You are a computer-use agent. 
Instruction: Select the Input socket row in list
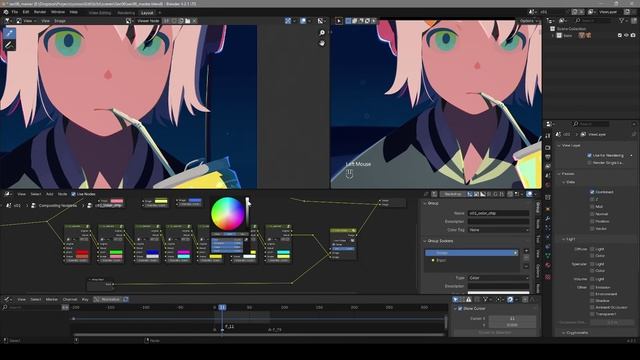471,260
